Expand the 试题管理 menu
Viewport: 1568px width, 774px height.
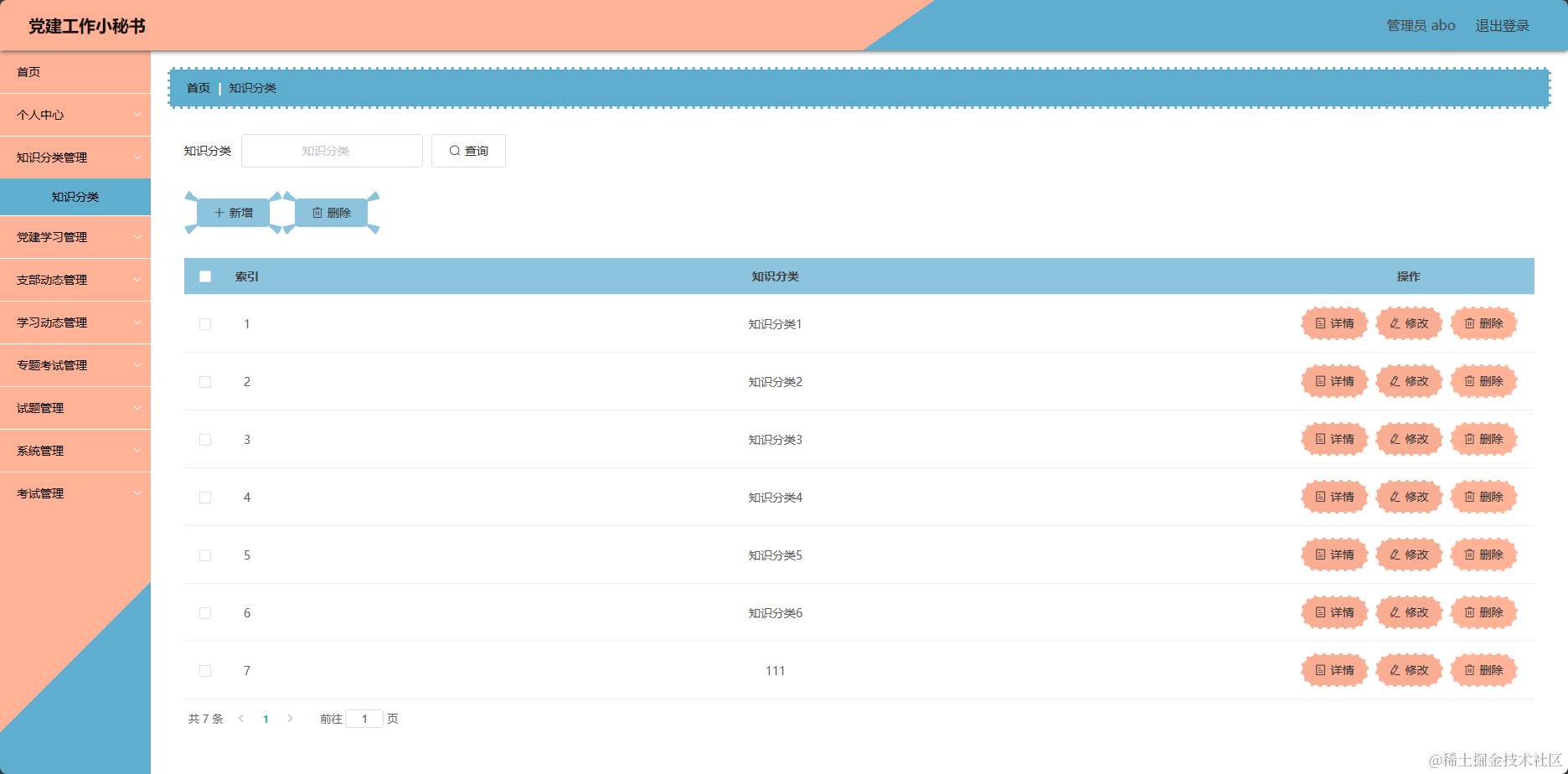(75, 408)
